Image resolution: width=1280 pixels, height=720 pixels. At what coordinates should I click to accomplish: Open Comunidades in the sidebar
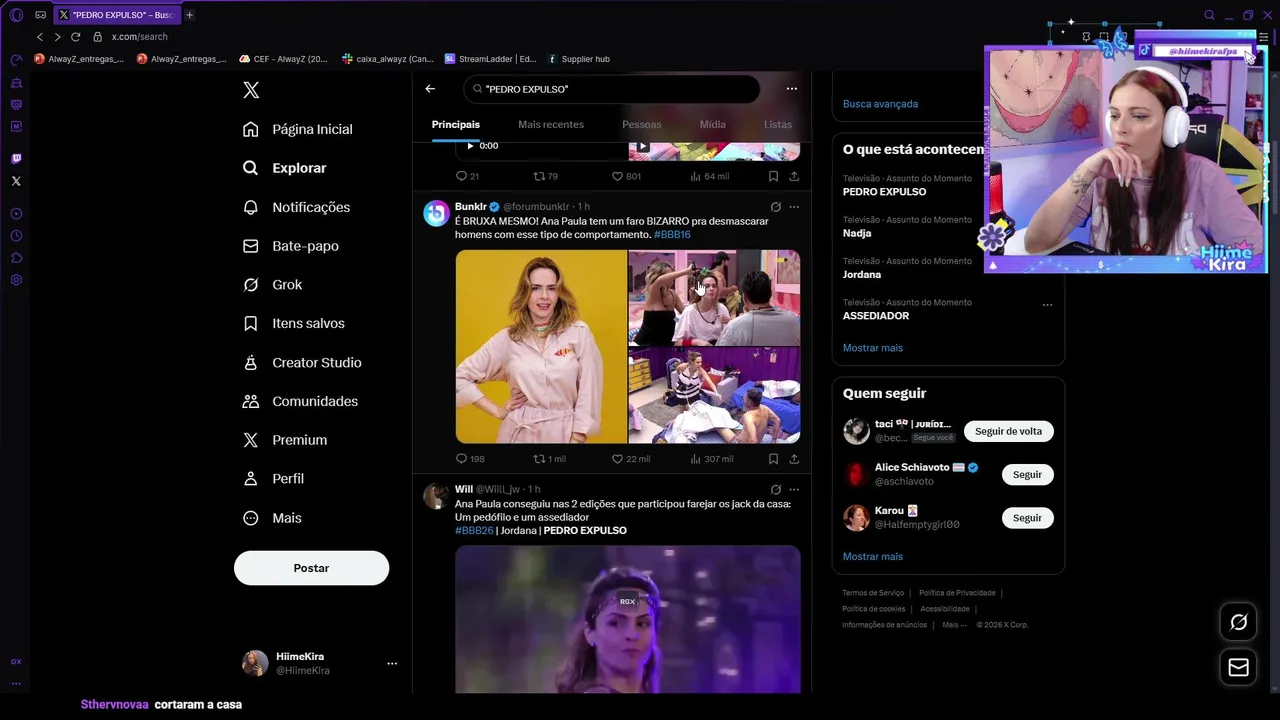(300, 401)
